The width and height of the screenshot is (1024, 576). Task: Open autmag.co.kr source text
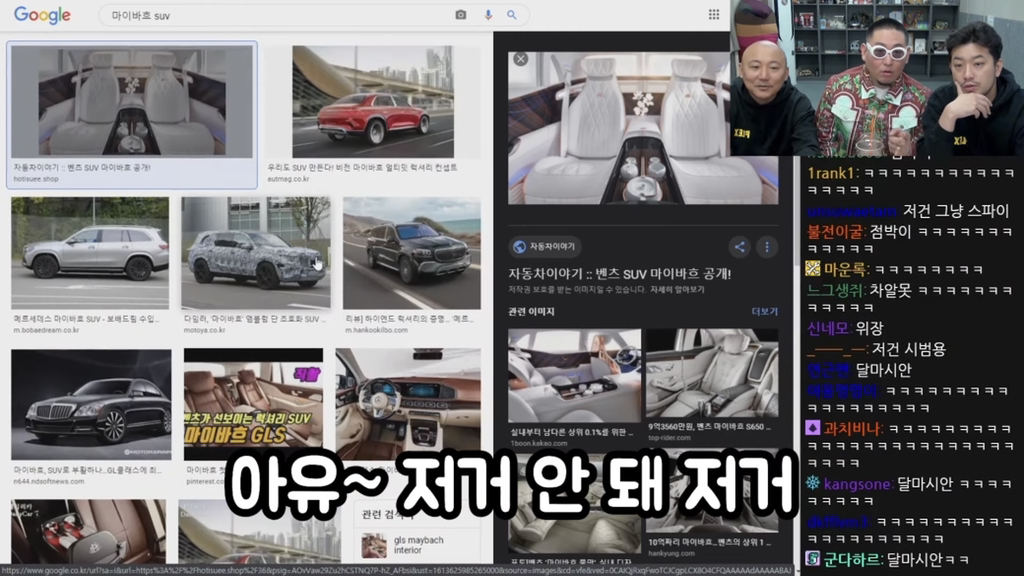(x=288, y=179)
